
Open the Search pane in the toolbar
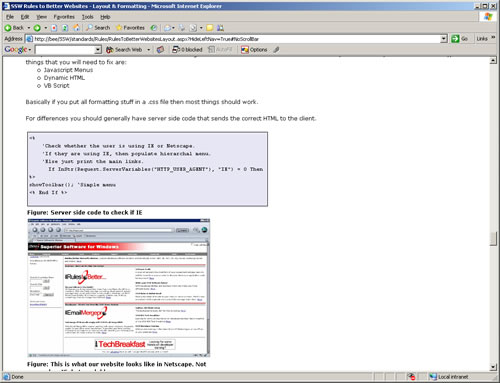98,28
